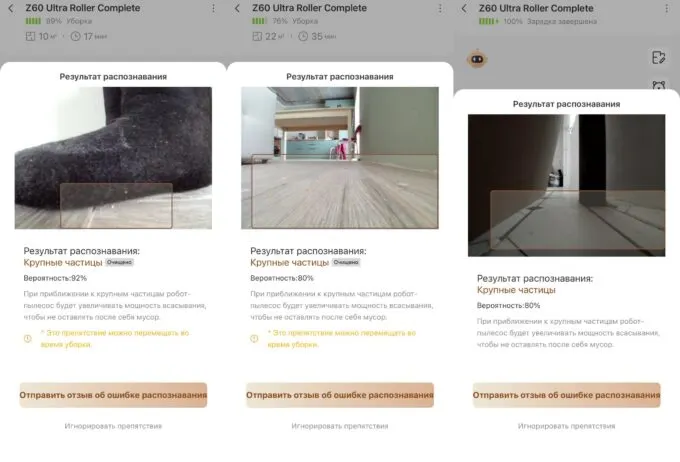The width and height of the screenshot is (680, 462).
Task: Send recognition error feedback in right panel
Action: pyautogui.click(x=566, y=395)
